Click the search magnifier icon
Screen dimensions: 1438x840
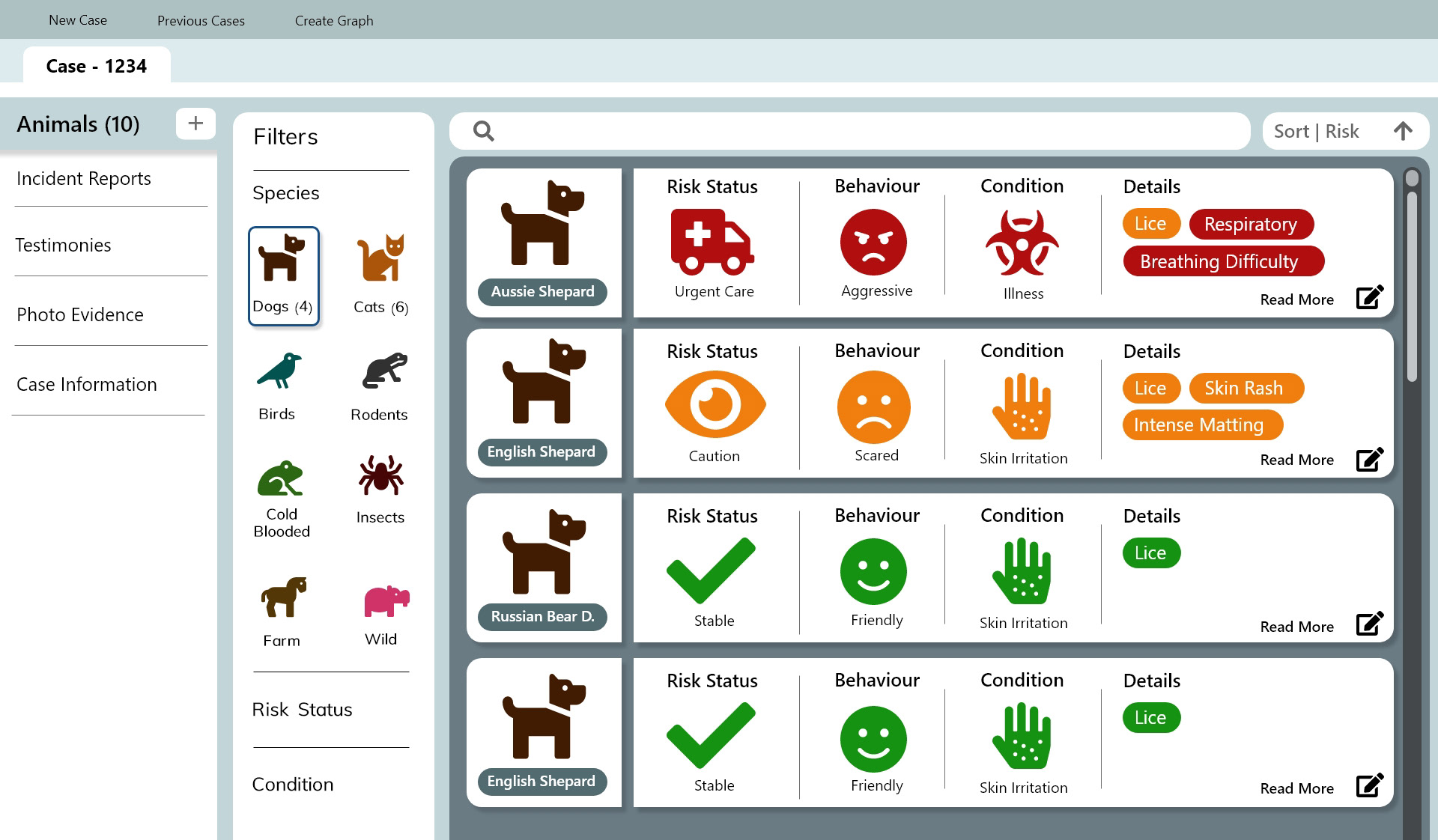[484, 131]
